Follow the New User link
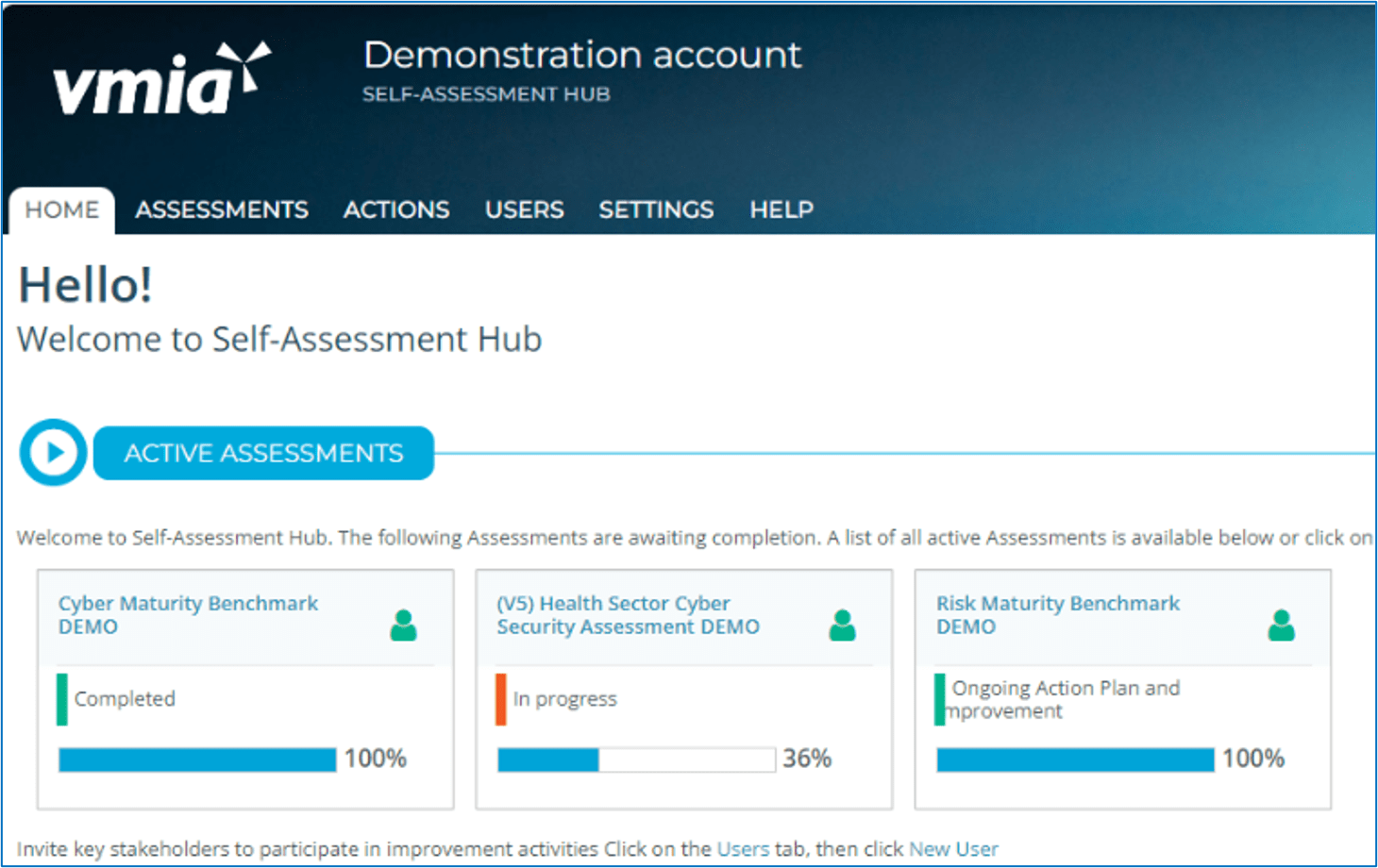 (953, 849)
